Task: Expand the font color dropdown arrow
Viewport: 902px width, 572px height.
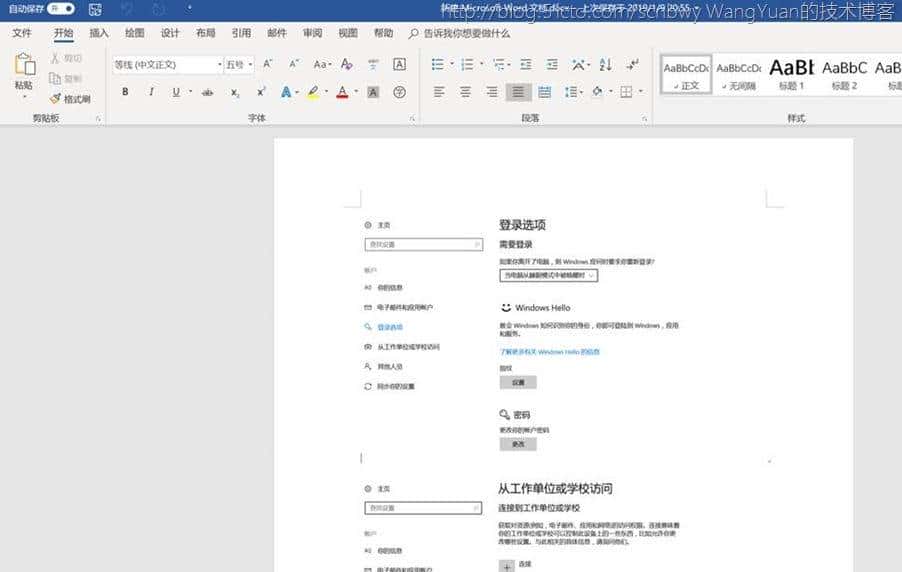Action: point(356,91)
